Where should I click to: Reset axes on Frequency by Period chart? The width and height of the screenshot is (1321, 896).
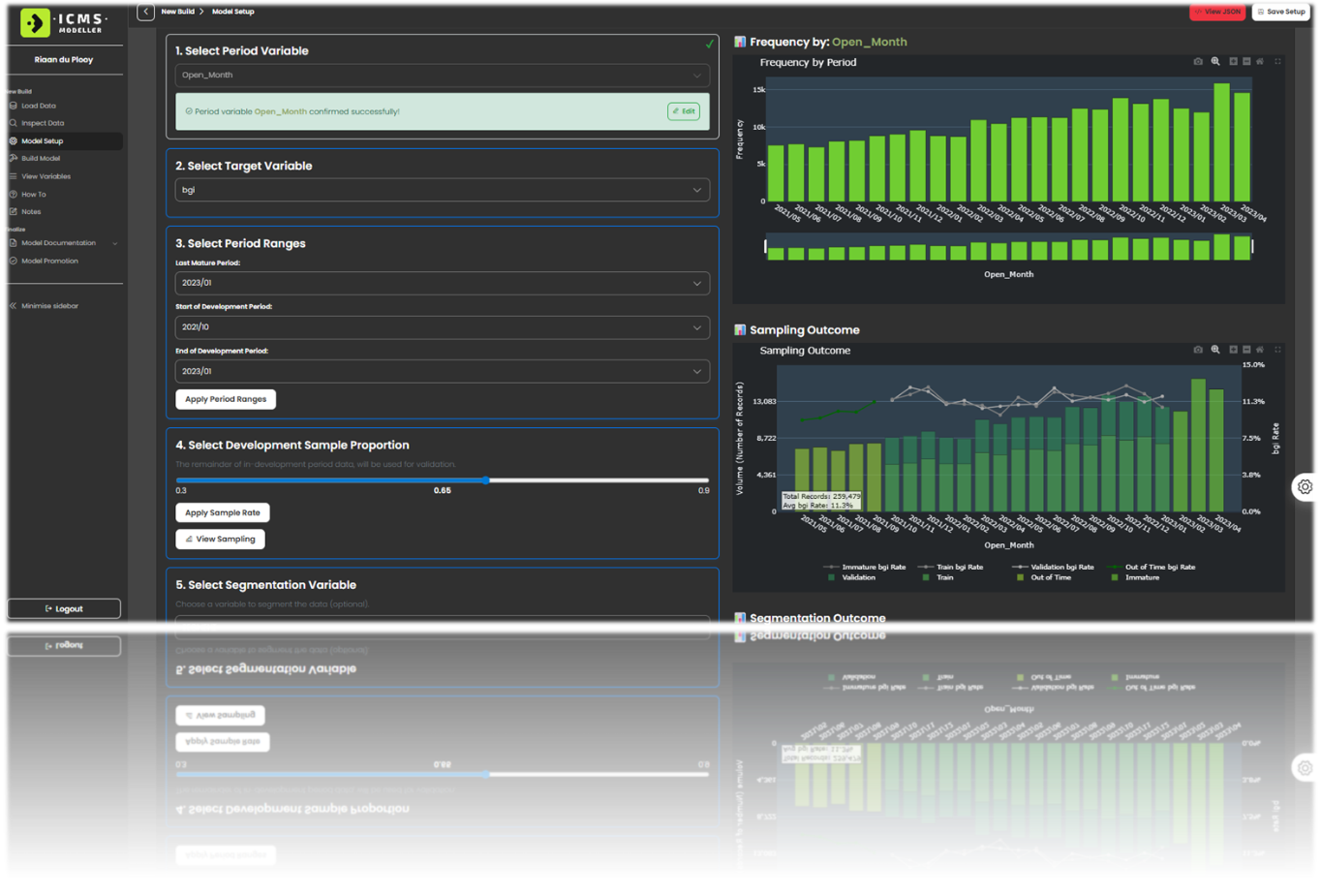pos(1260,61)
